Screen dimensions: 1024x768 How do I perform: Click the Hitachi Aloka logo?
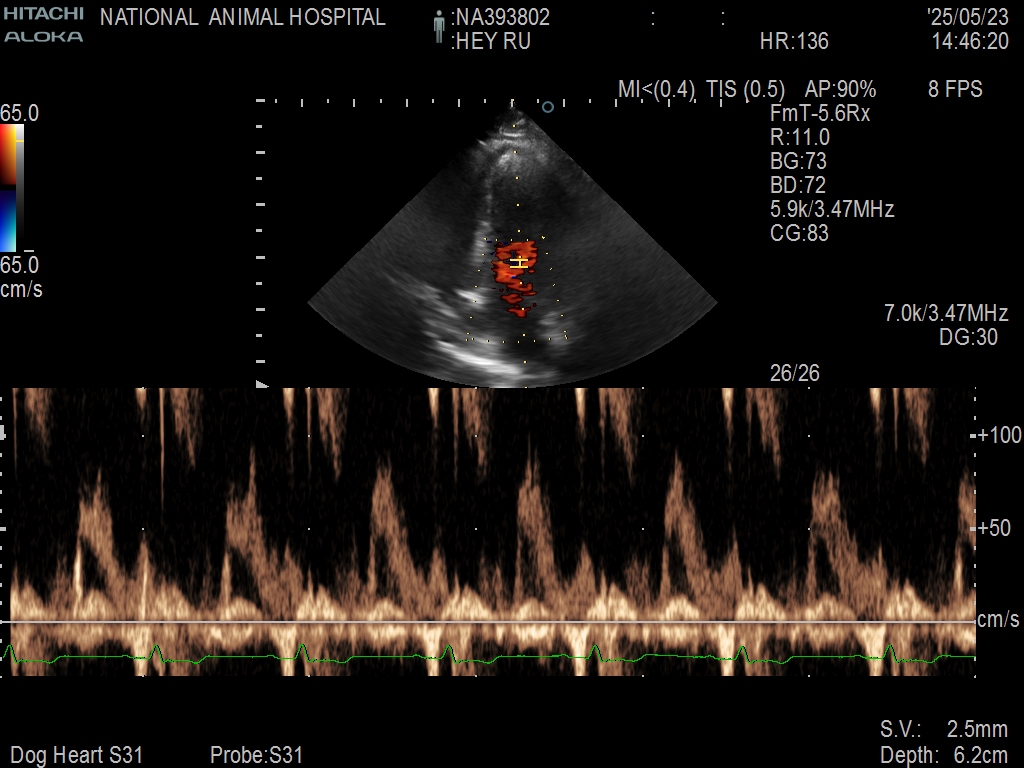[x=43, y=24]
